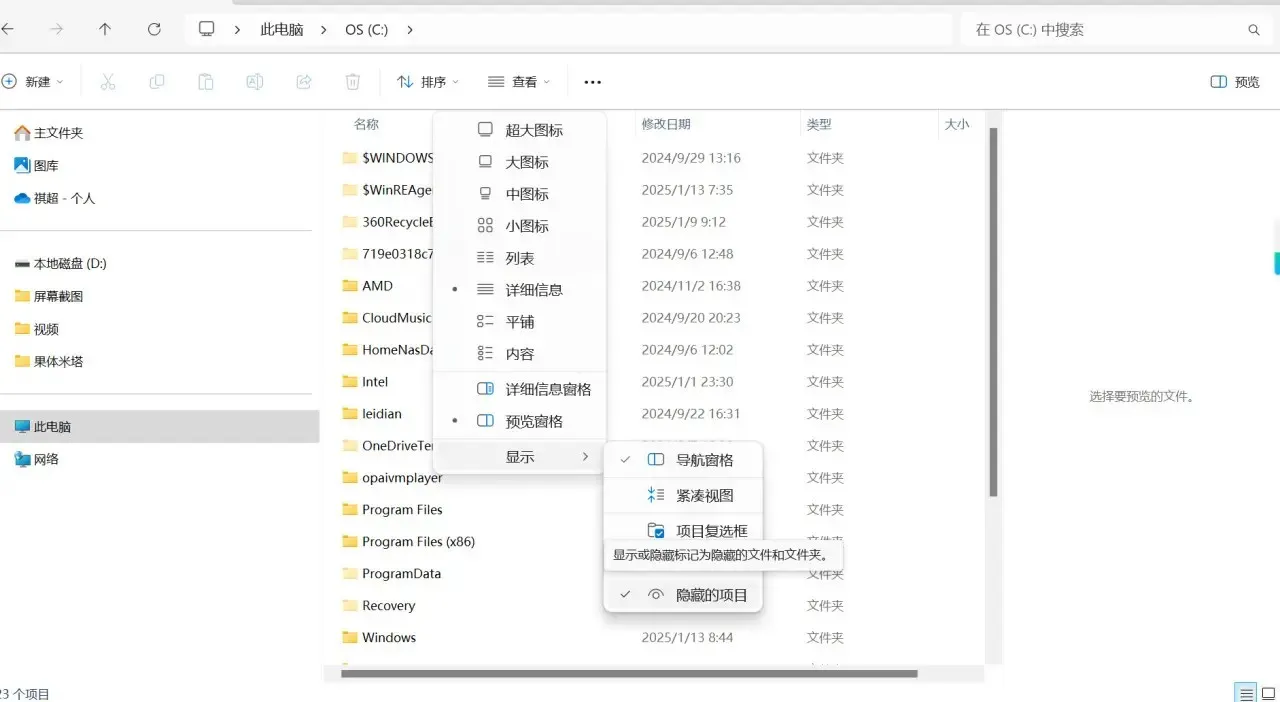Click the horizontal scrollbar of file list

point(628,674)
